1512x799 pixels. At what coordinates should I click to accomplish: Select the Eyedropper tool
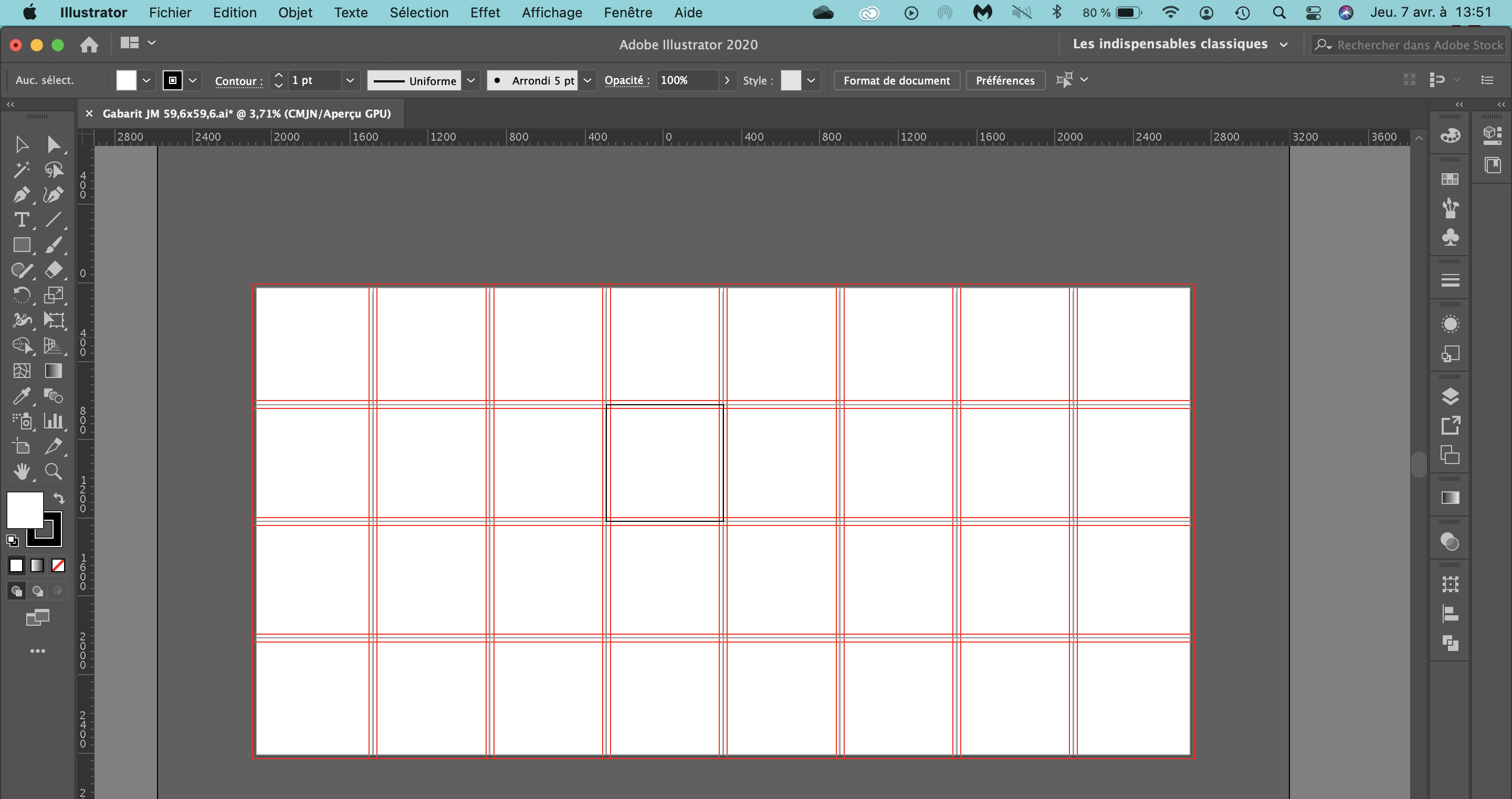(21, 396)
